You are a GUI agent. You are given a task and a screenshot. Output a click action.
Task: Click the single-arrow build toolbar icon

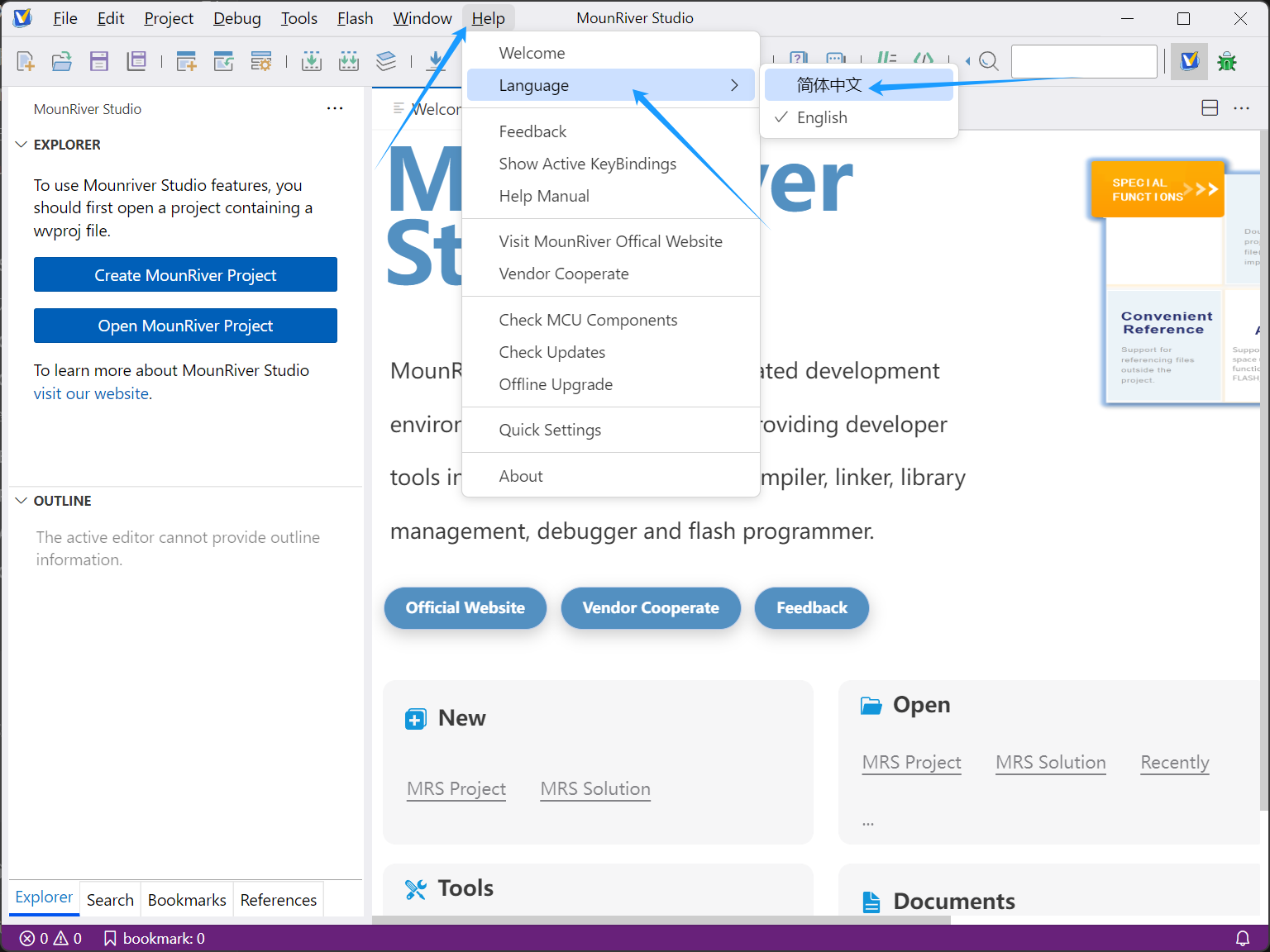click(x=312, y=61)
